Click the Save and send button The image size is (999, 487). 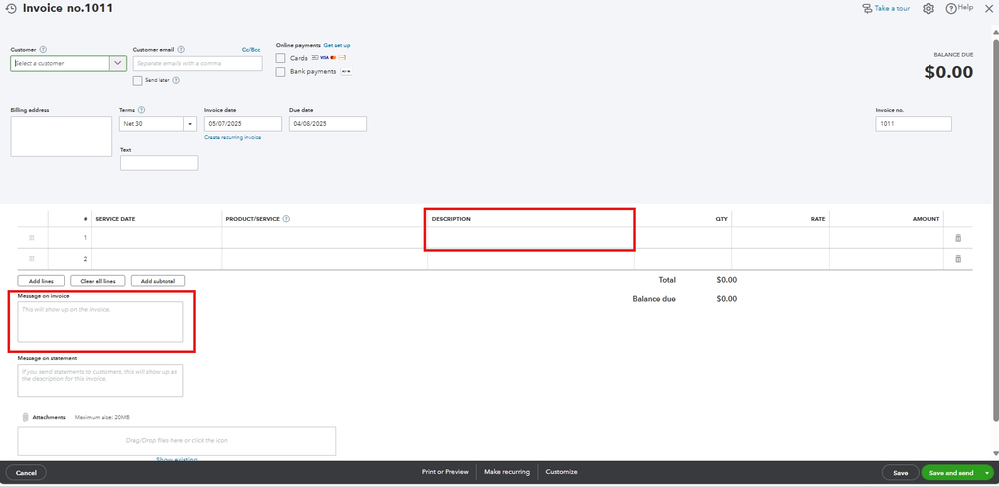(x=951, y=473)
